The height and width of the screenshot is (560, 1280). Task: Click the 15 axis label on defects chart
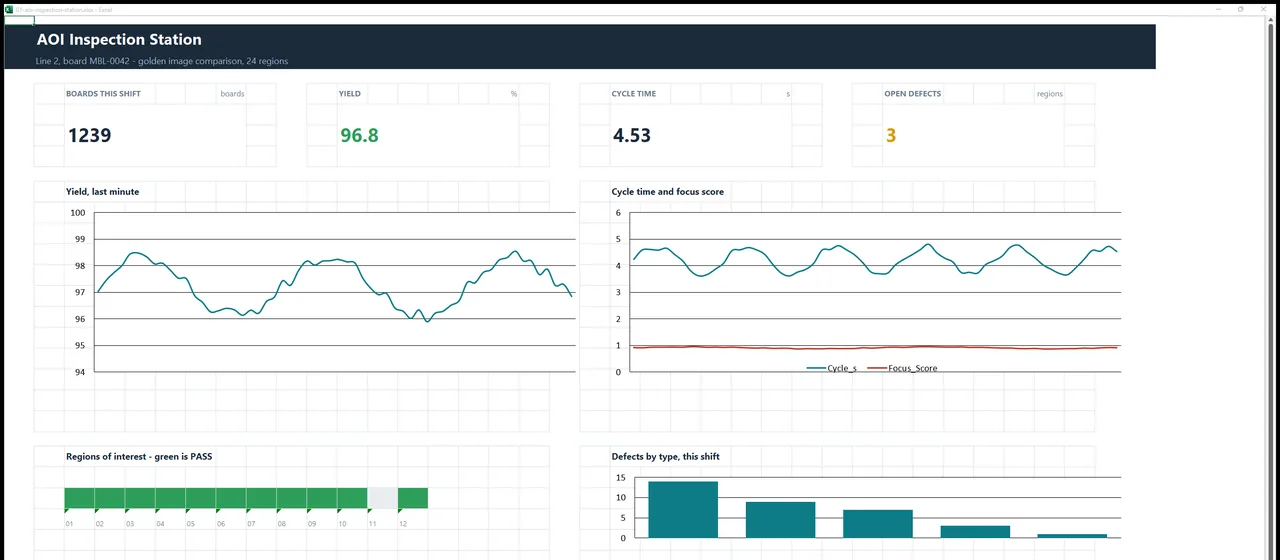(619, 477)
